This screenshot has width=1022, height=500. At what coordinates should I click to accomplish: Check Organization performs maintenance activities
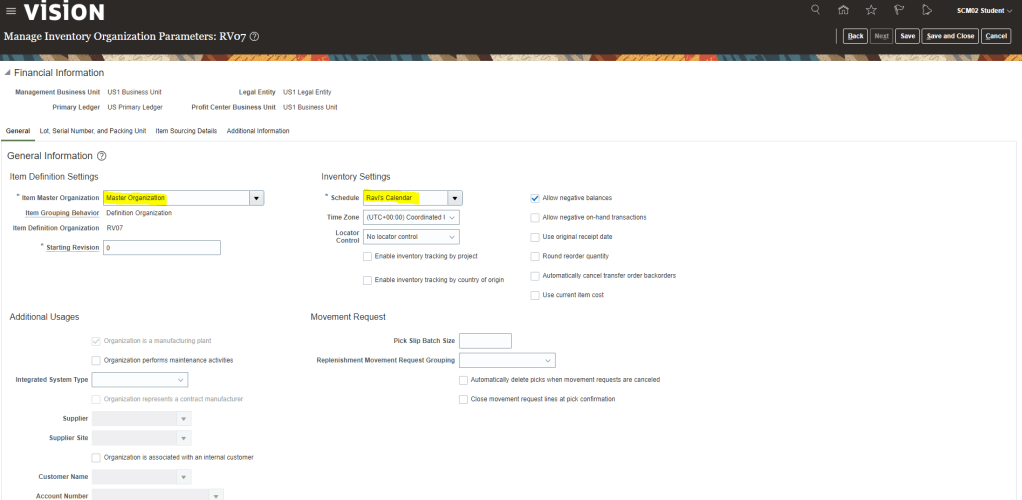click(96, 360)
